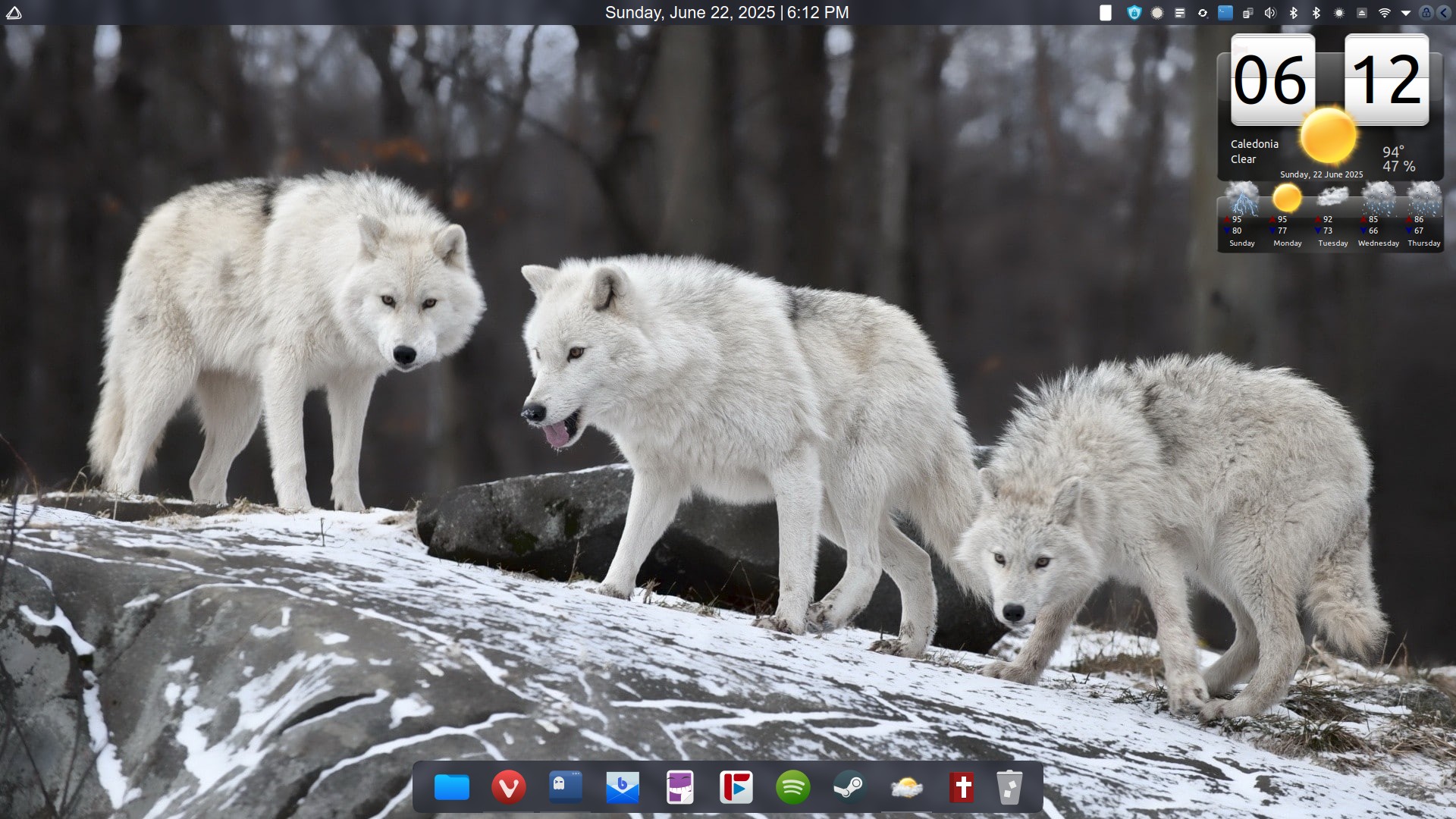This screenshot has height=819, width=1456.
Task: Launch the red Bible app in dock
Action: coord(962,788)
